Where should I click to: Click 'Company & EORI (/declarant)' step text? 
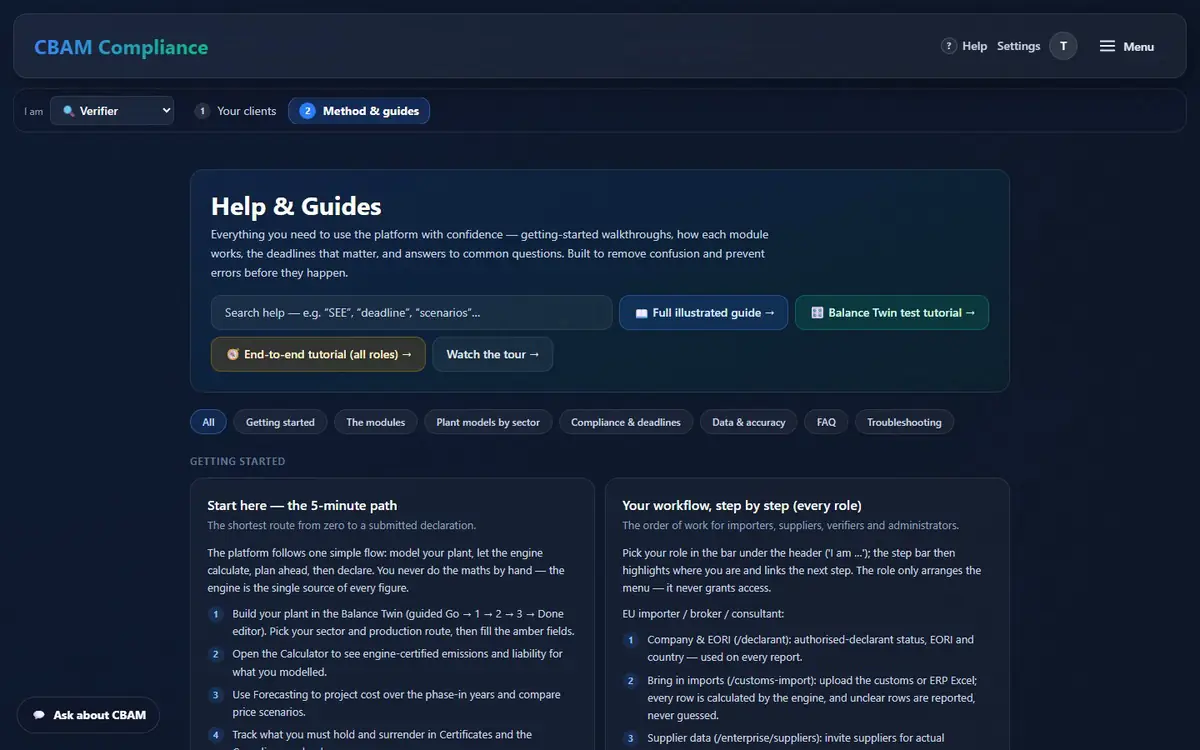click(810, 648)
